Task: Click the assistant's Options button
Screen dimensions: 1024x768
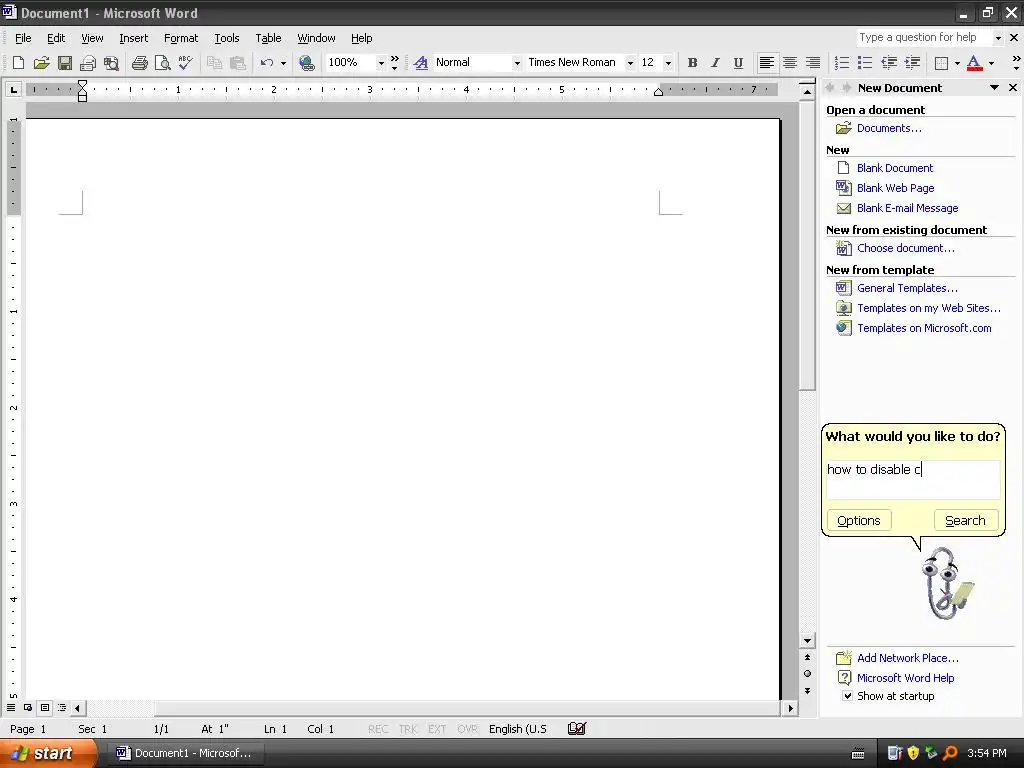Action: (859, 520)
